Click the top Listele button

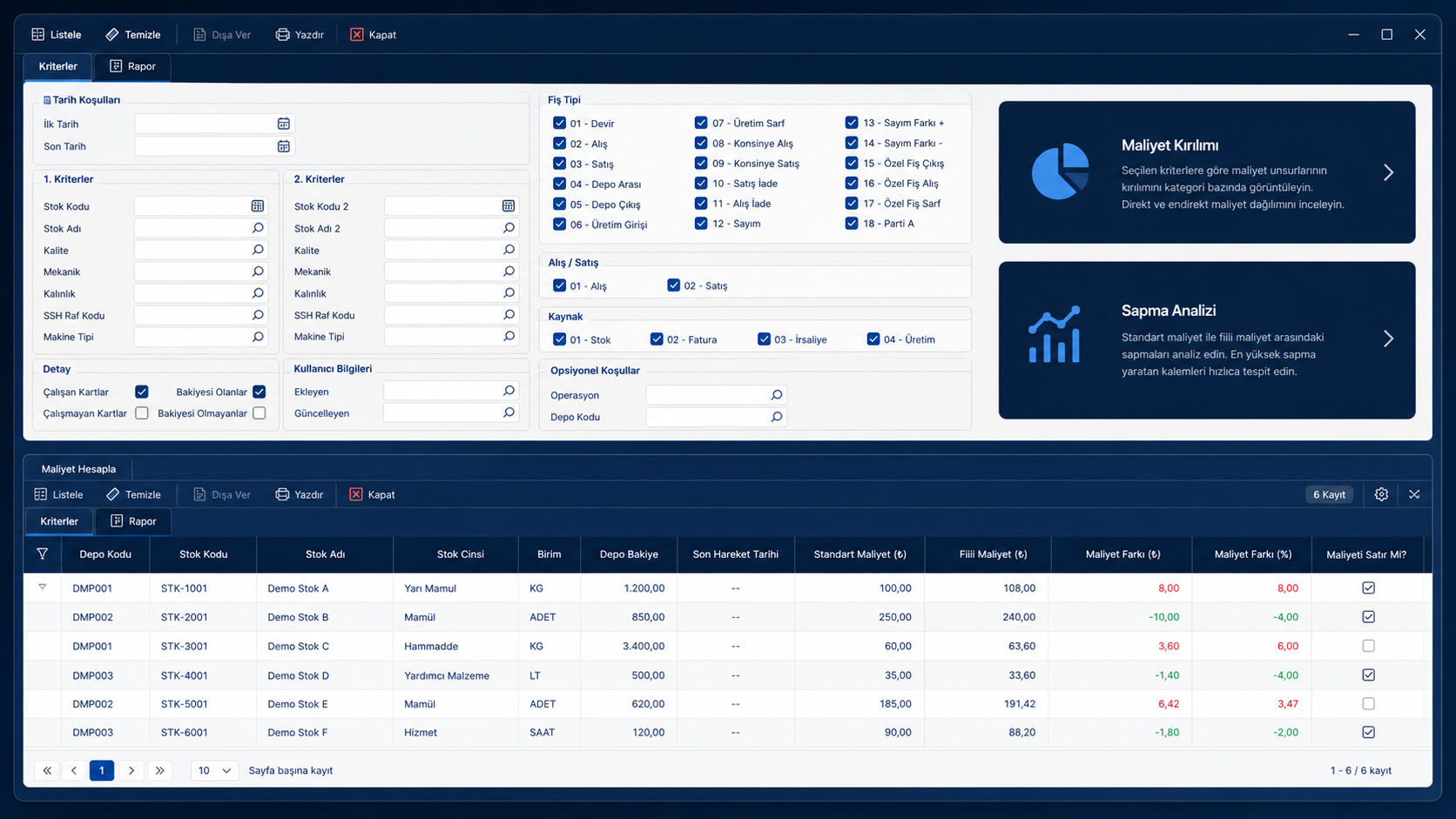(57, 35)
